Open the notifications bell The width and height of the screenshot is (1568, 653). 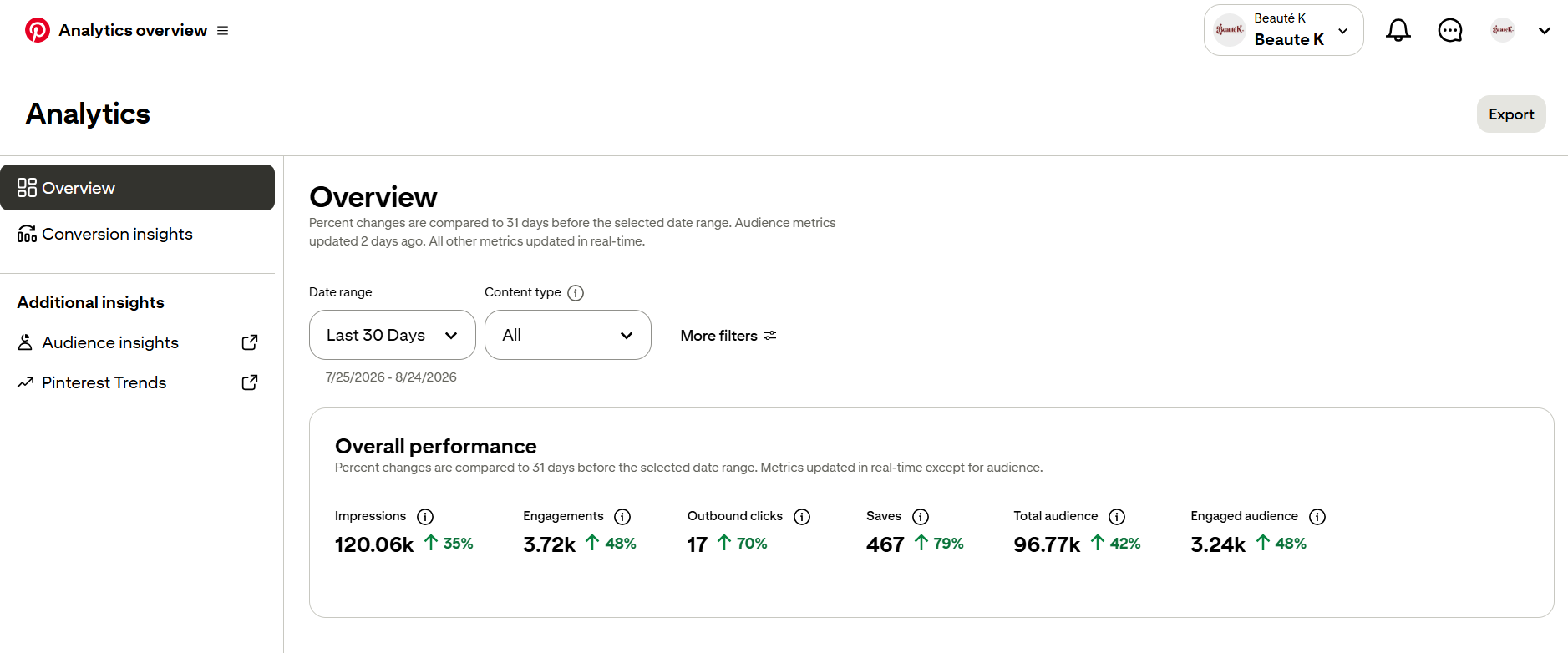tap(1398, 30)
